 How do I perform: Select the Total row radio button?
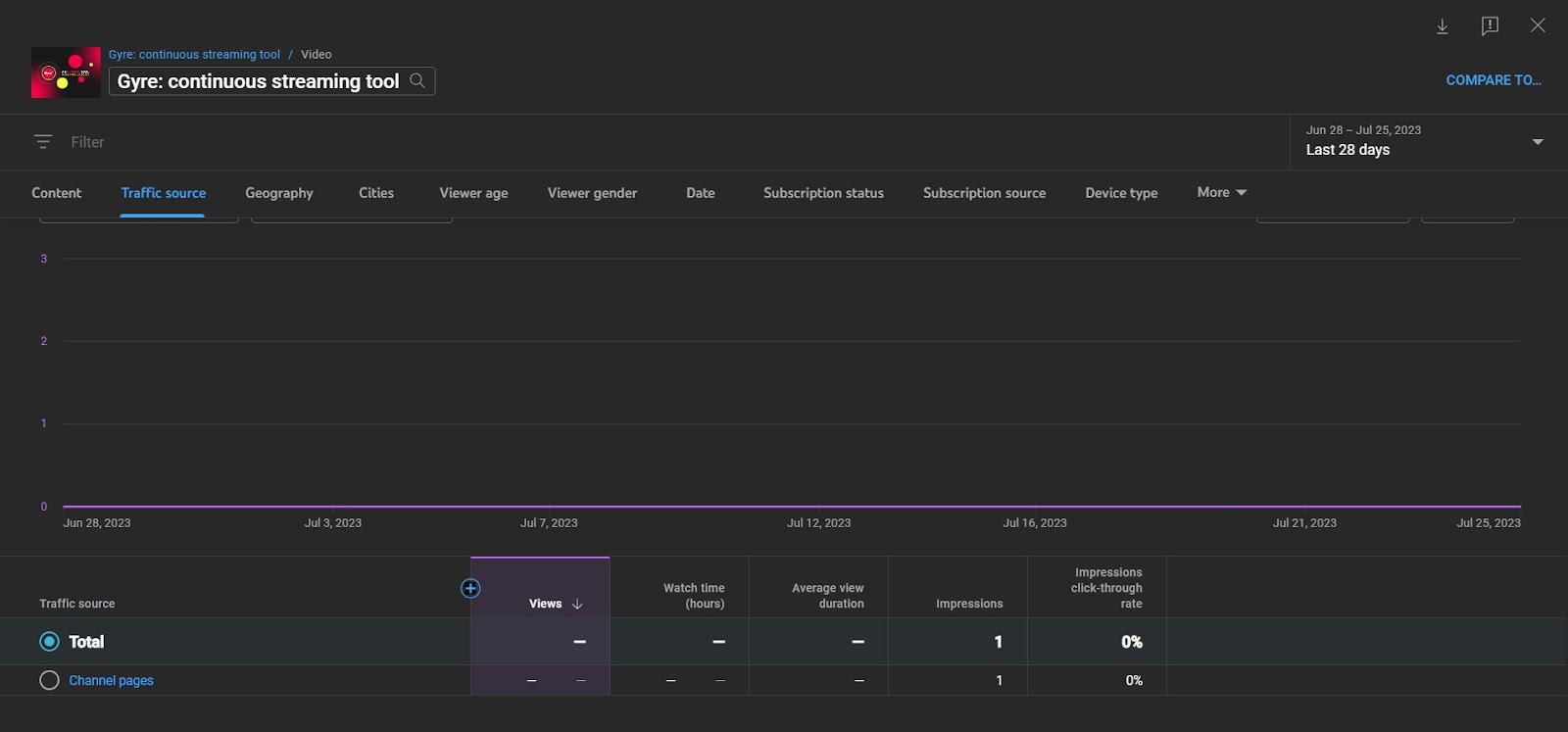[49, 642]
